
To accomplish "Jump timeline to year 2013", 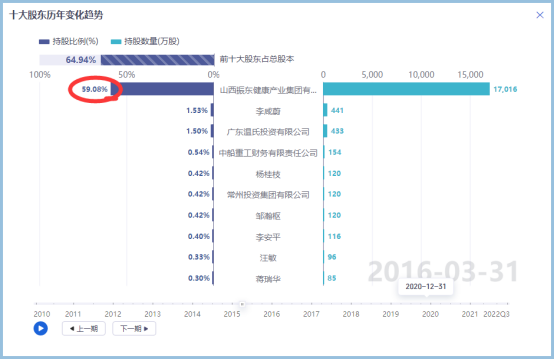I will (153, 314).
